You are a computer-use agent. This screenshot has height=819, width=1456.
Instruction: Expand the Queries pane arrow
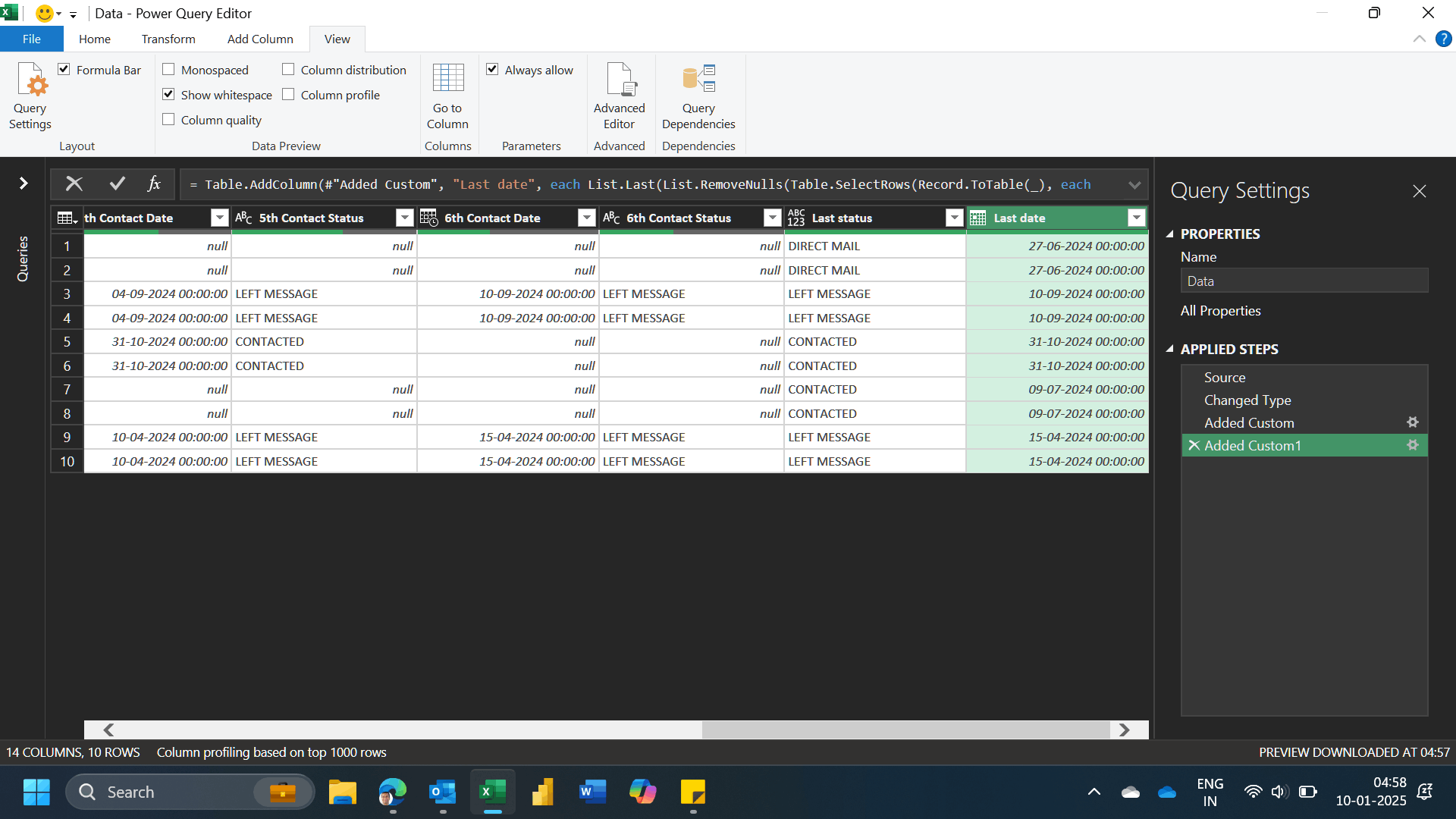pyautogui.click(x=24, y=184)
